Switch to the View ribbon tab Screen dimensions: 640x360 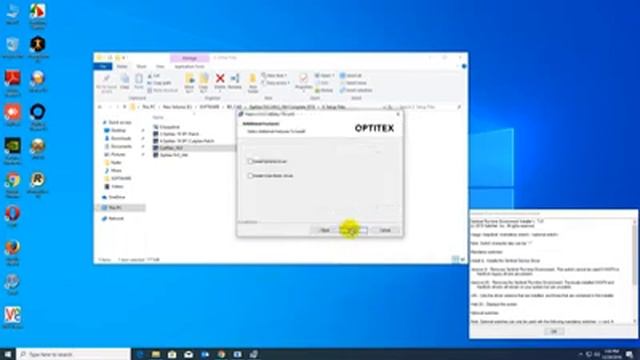pos(160,67)
